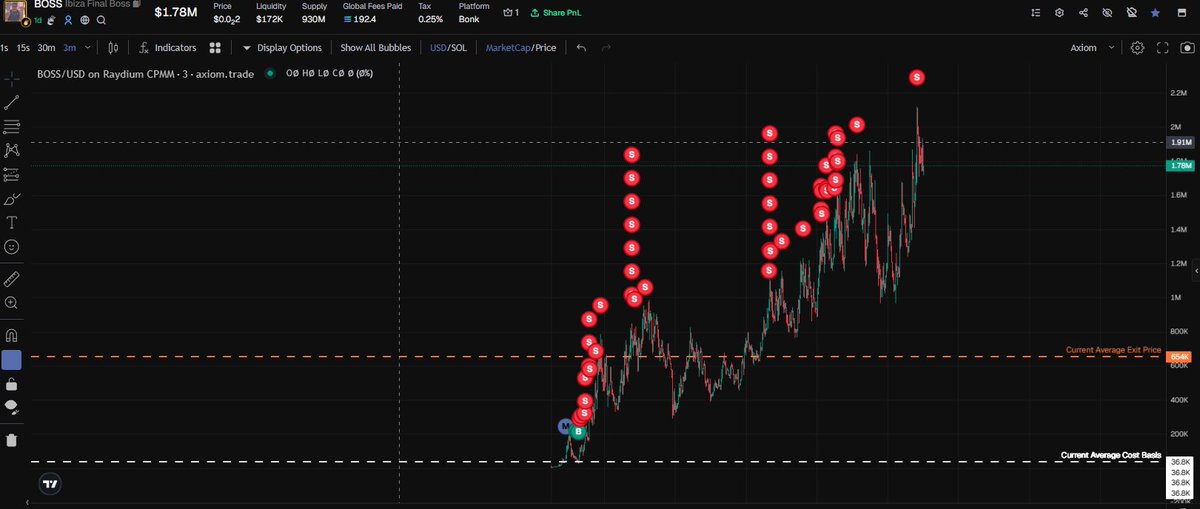Click the Share PnL button
The width and height of the screenshot is (1200, 509).
click(x=555, y=13)
